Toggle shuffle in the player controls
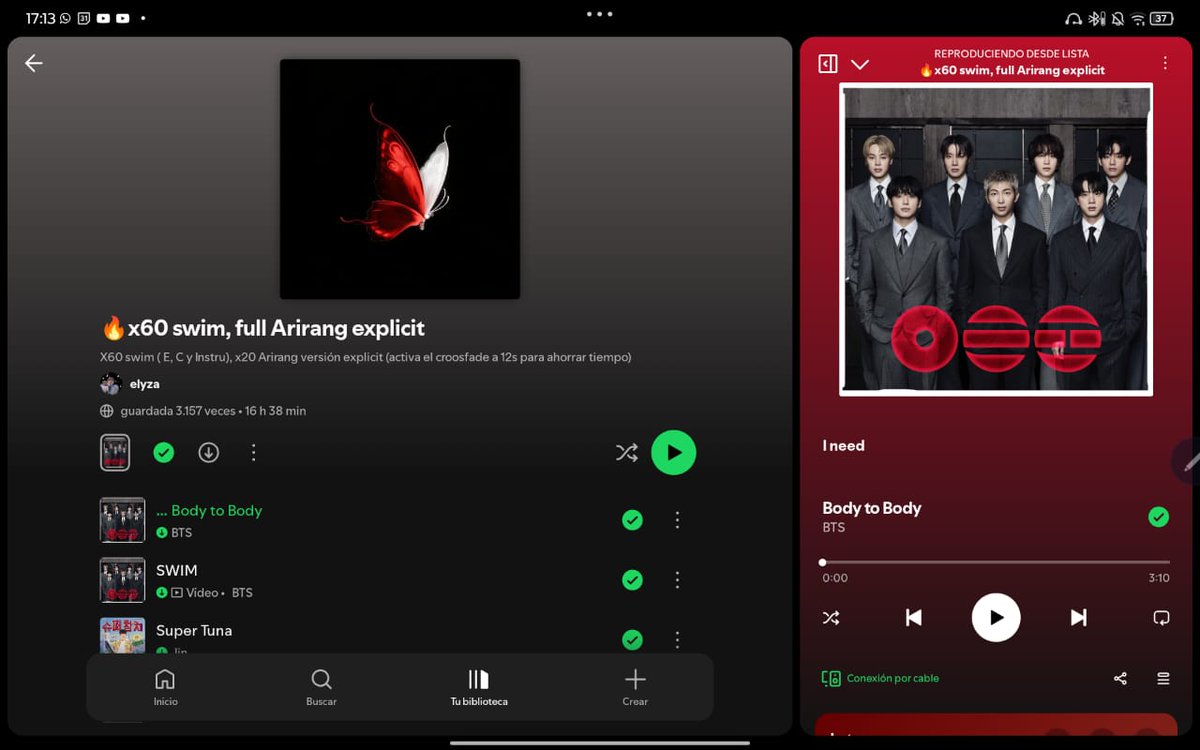Screen dimensions: 1200x750 point(831,618)
